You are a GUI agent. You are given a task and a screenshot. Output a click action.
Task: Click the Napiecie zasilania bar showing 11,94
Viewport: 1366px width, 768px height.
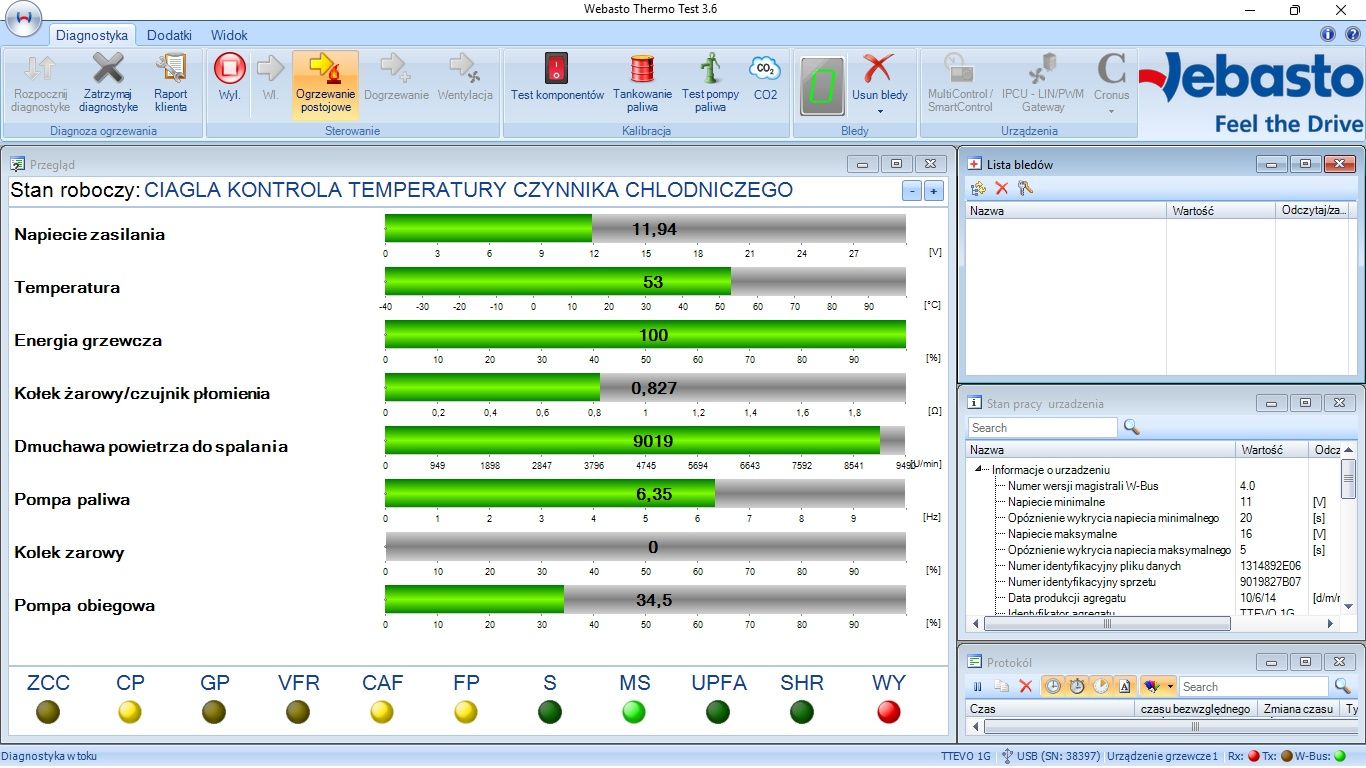pos(645,228)
